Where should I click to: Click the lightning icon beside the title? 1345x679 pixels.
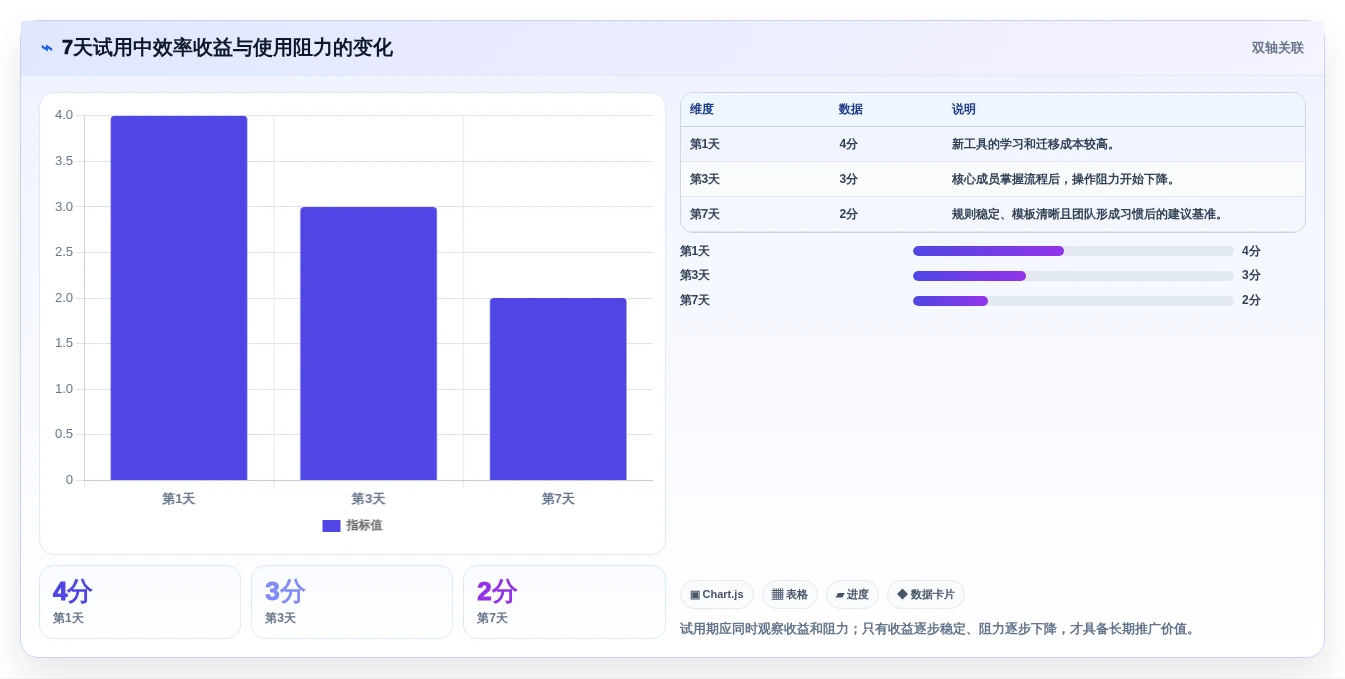pos(47,48)
